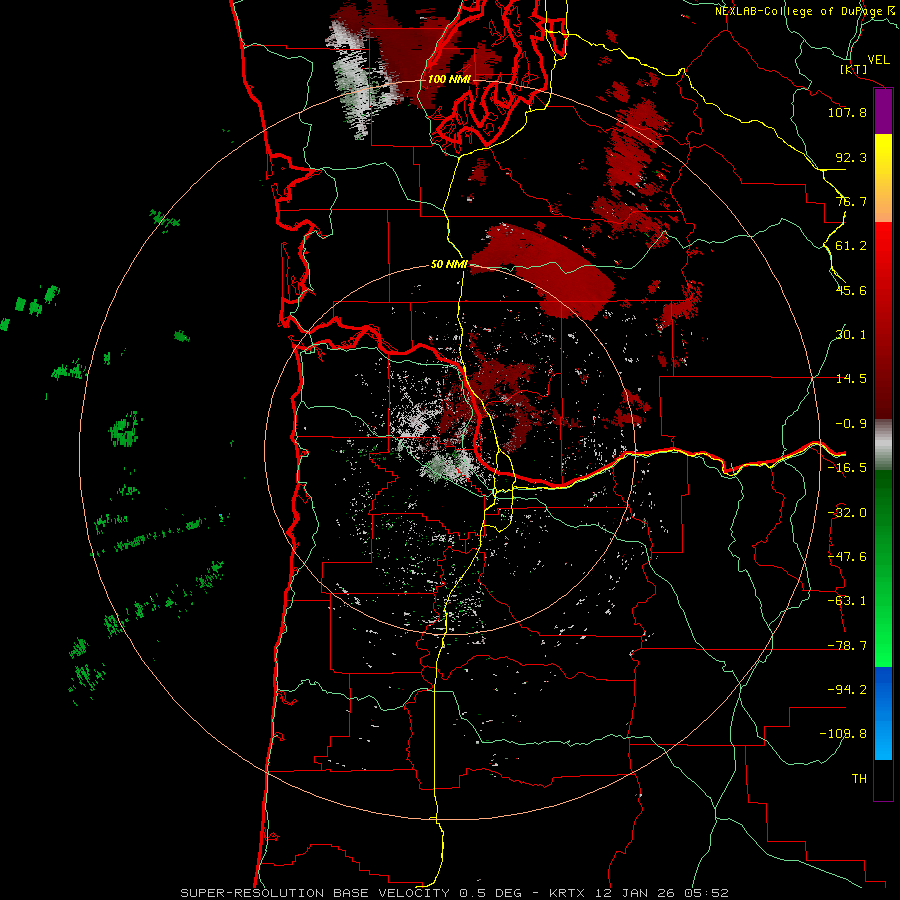Click the yellow-orange segment of the color scale
900x900 pixels.
click(x=883, y=178)
